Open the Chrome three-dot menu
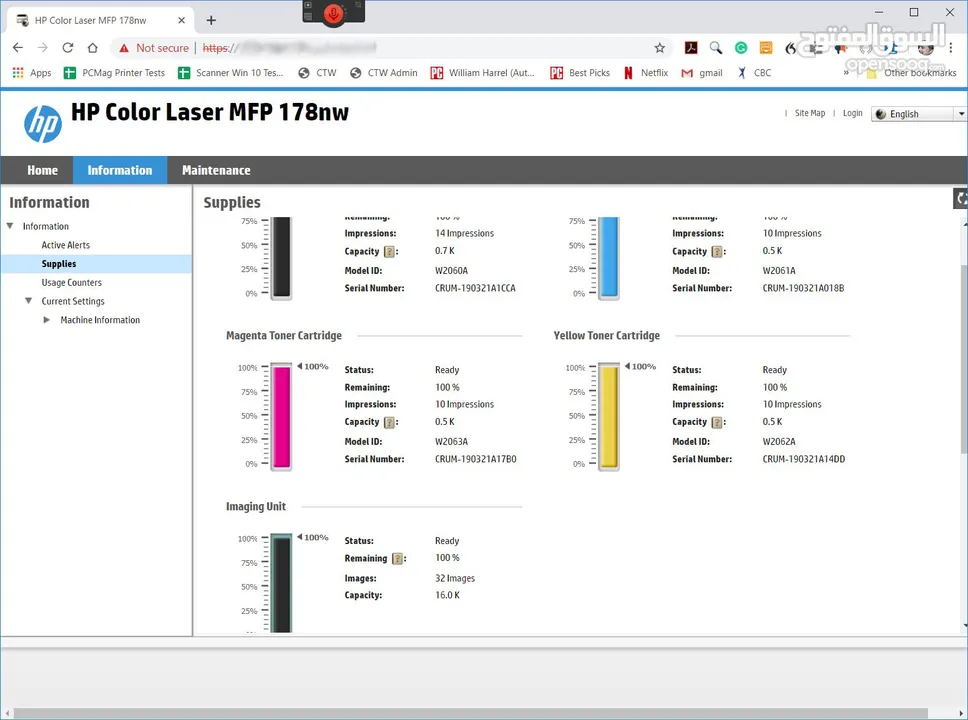 tap(951, 48)
